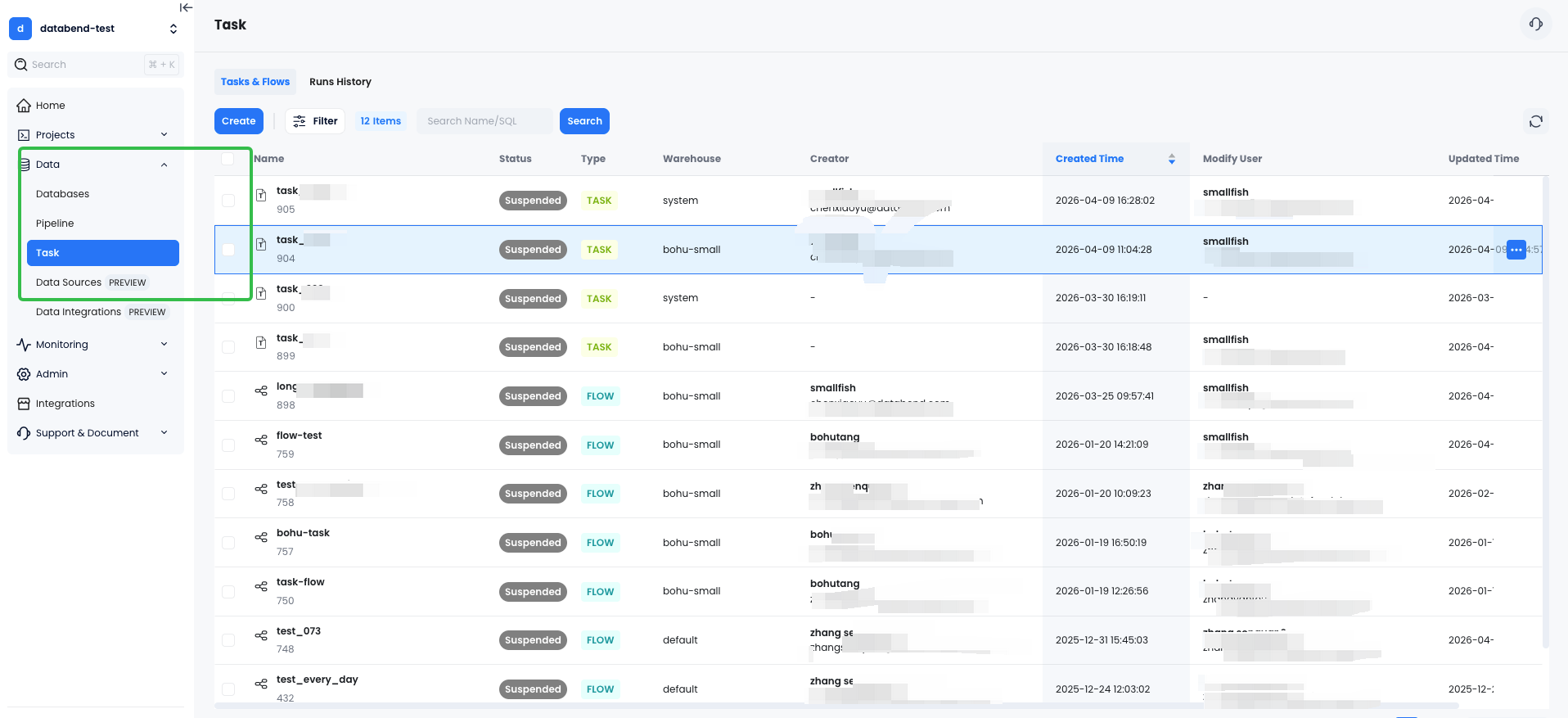Click the flow icon beside flow-test
The height and width of the screenshot is (718, 1568).
(x=261, y=440)
